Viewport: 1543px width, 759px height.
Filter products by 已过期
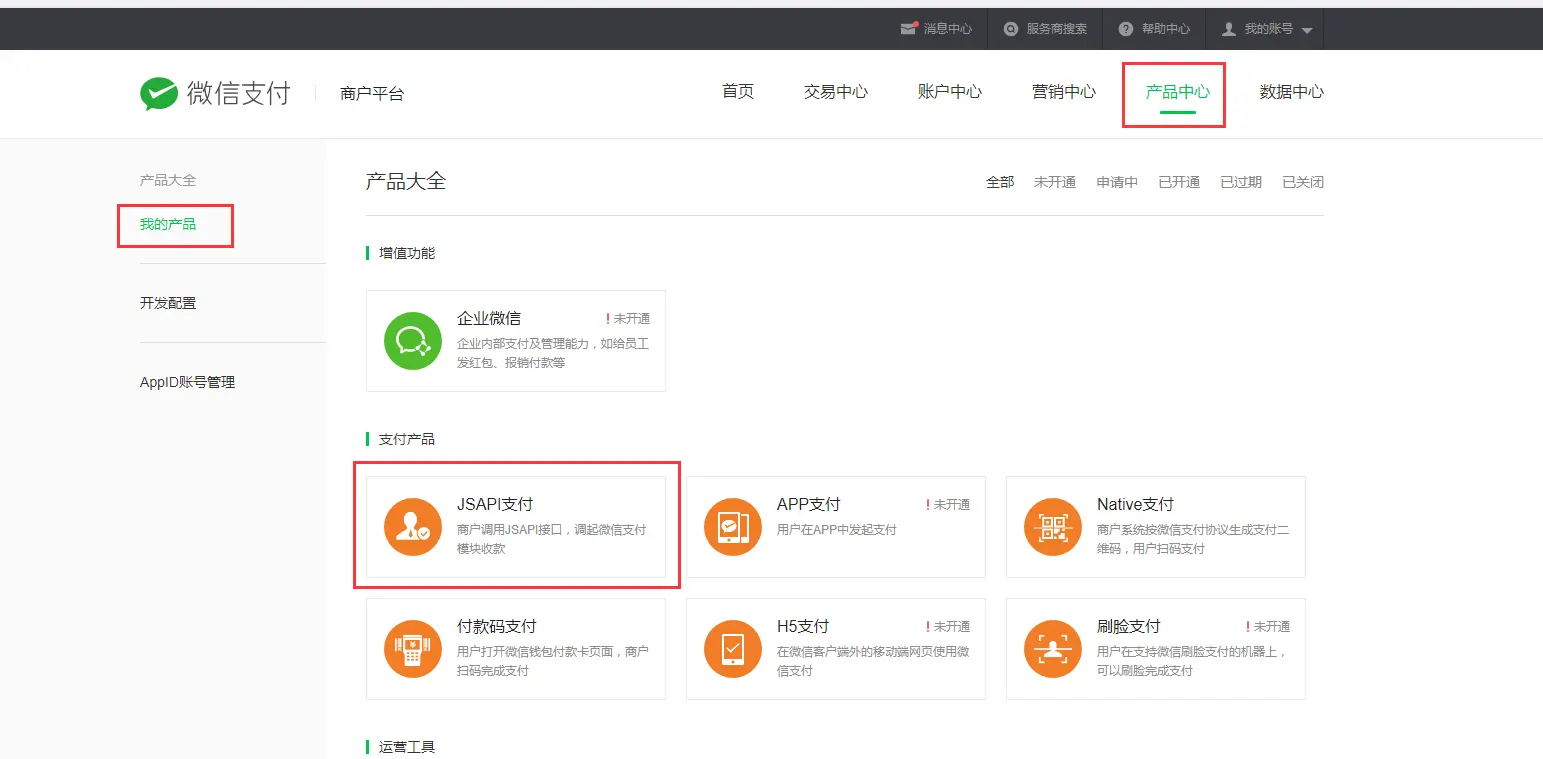point(1241,182)
